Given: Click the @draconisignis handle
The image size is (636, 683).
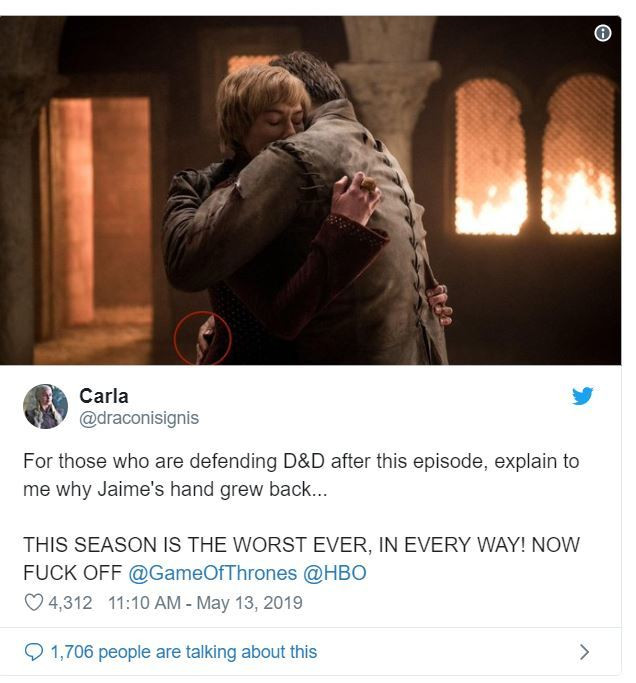Looking at the screenshot, I should [x=139, y=418].
